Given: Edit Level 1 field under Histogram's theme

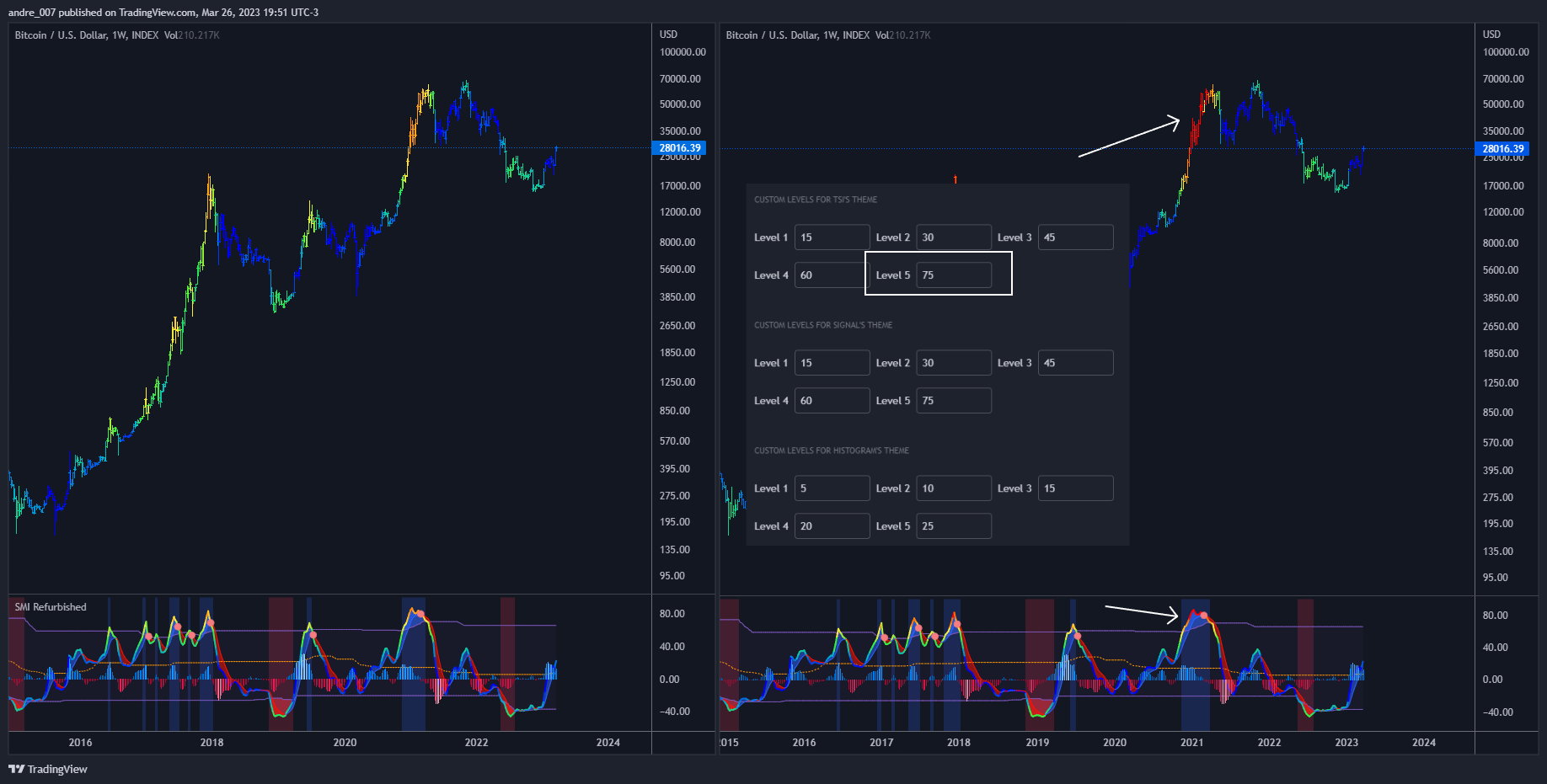Looking at the screenshot, I should [832, 488].
